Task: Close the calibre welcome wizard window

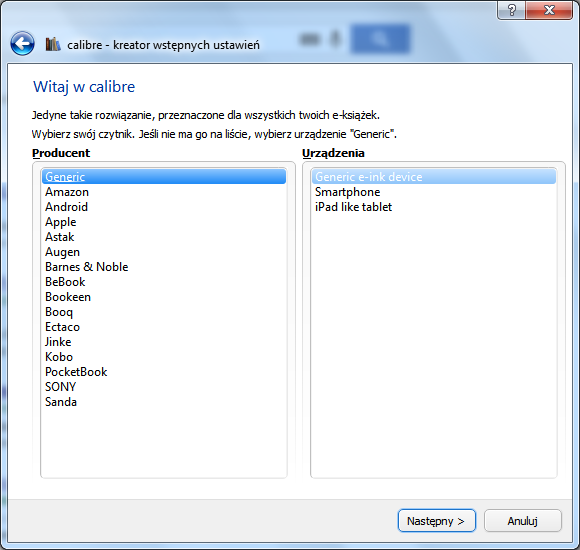Action: (x=549, y=10)
